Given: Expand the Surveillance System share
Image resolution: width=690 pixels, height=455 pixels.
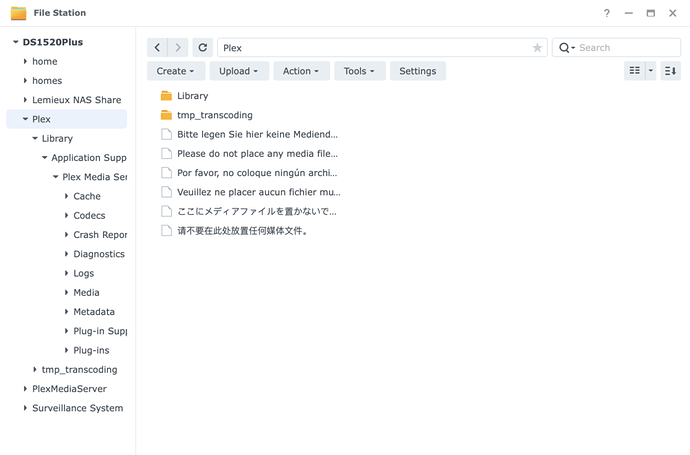Looking at the screenshot, I should coord(25,408).
